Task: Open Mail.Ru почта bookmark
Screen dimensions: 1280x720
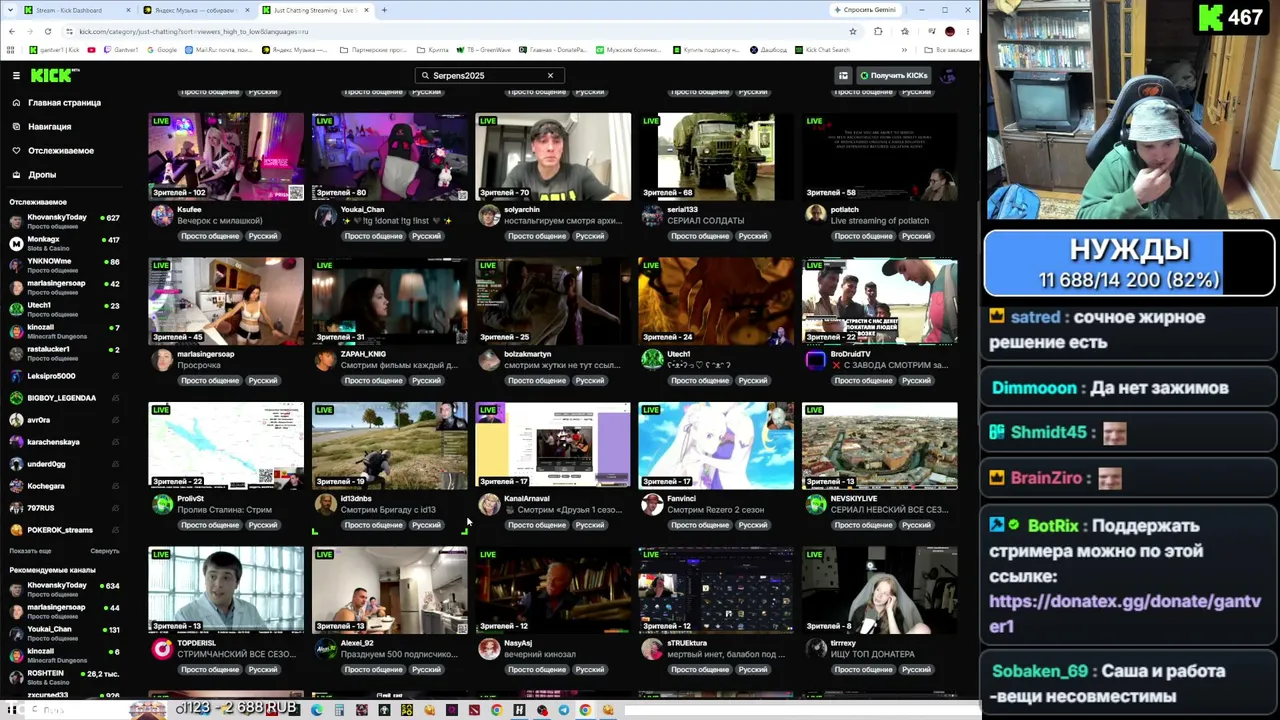Action: coord(219,50)
